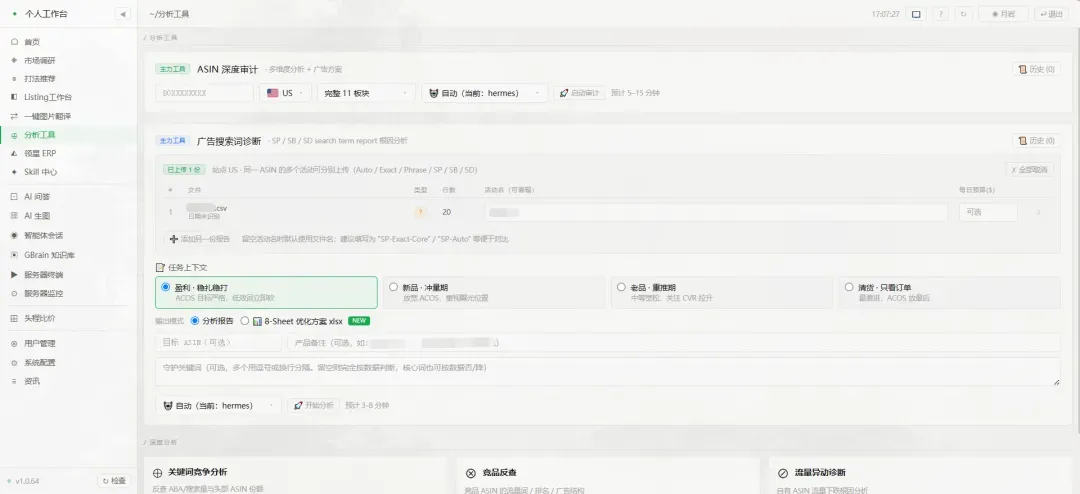The height and width of the screenshot is (494, 1080).
Task: Click the 退出 logout button
Action: pos(1051,14)
